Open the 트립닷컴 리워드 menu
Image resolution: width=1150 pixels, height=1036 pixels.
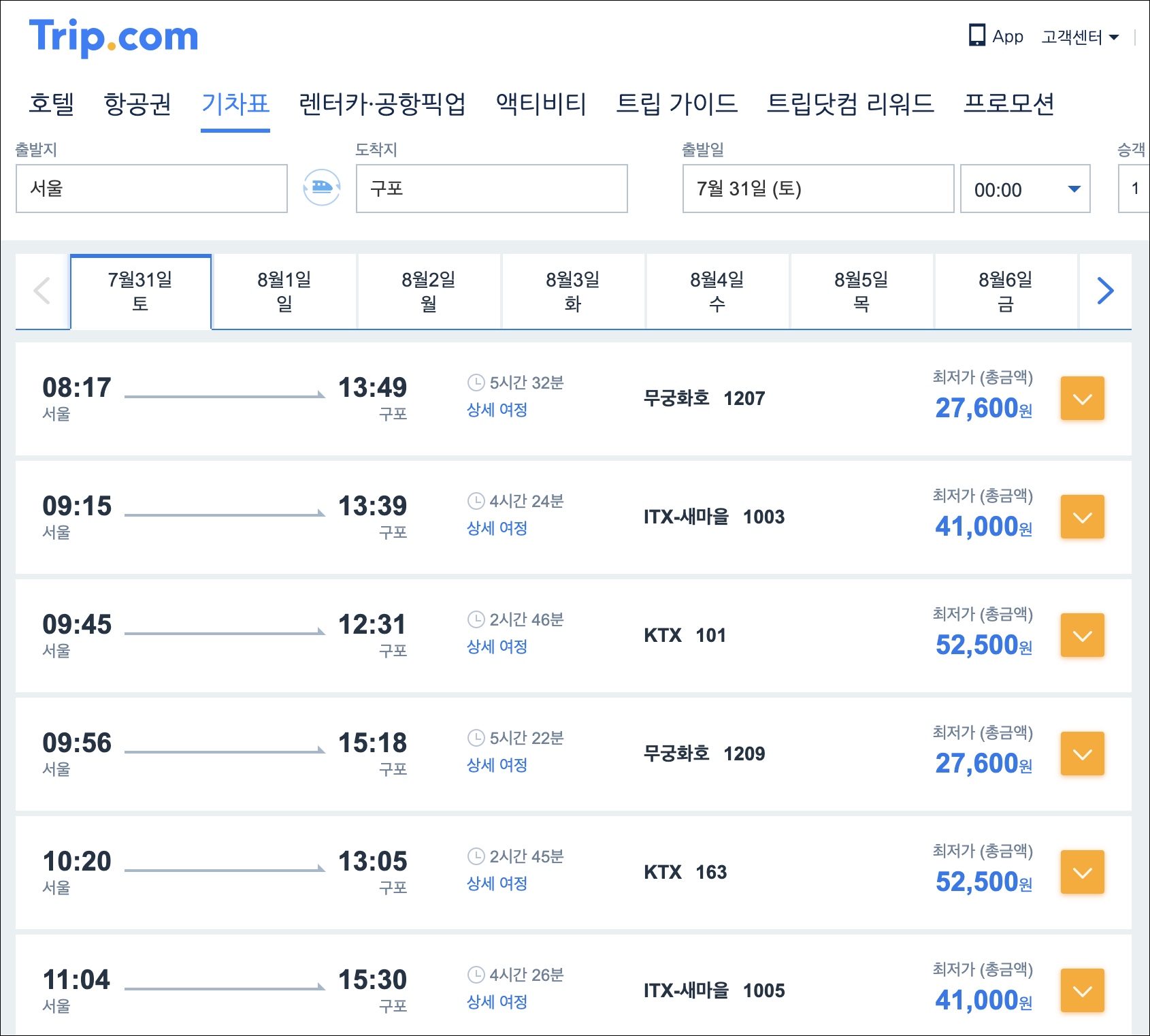click(x=850, y=104)
